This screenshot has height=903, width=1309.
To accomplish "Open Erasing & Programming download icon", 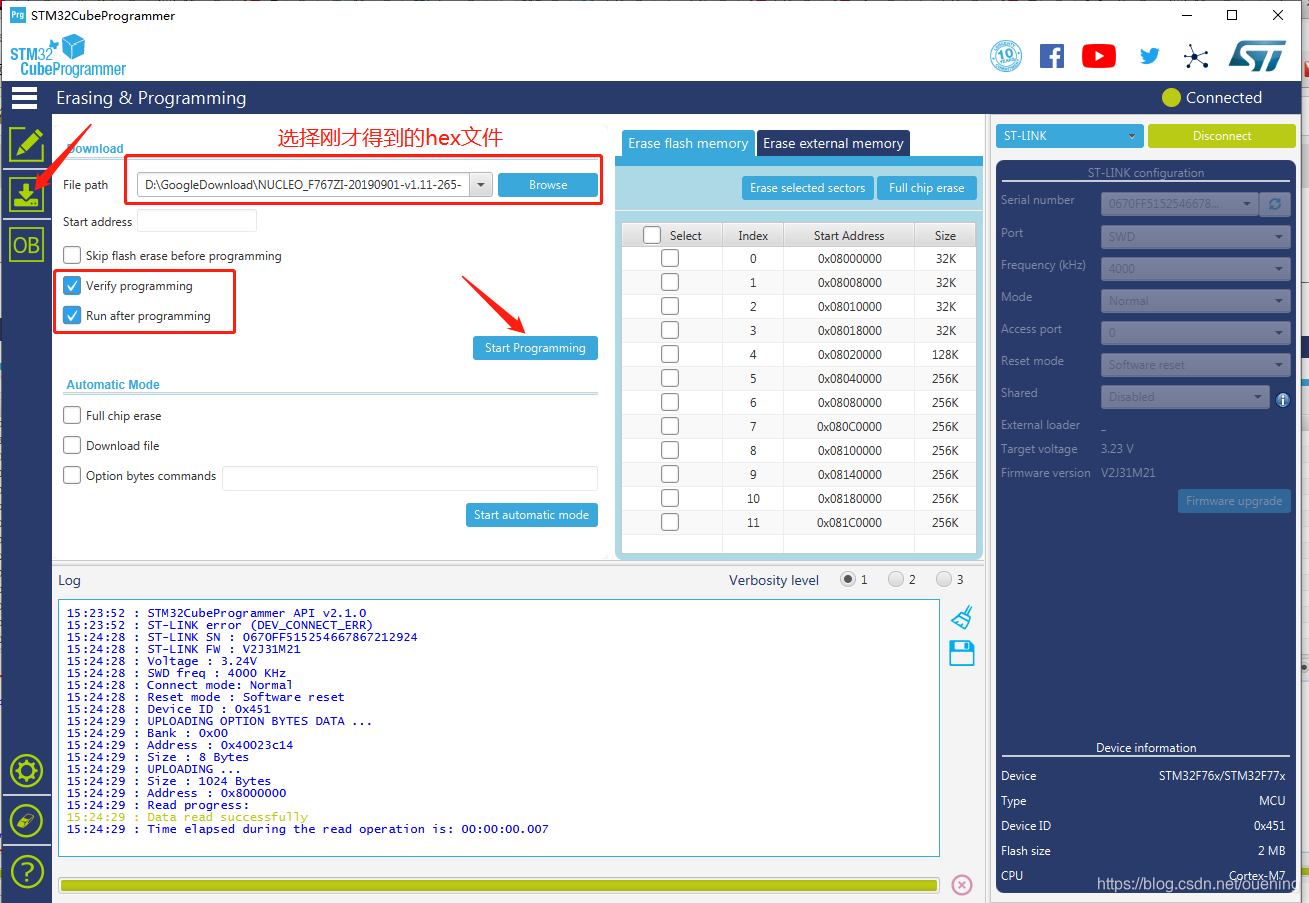I will [x=26, y=194].
